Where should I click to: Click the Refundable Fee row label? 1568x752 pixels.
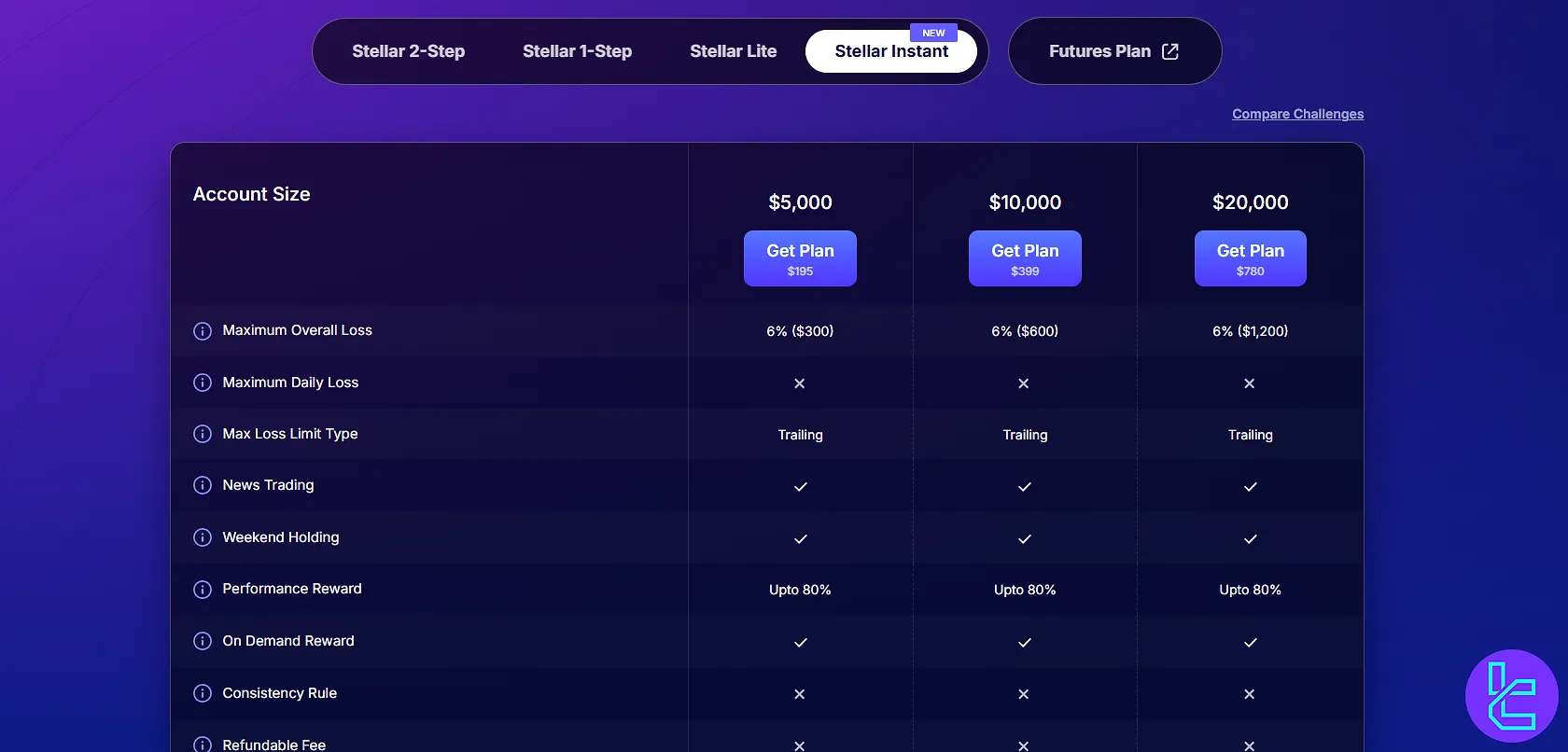[274, 745]
